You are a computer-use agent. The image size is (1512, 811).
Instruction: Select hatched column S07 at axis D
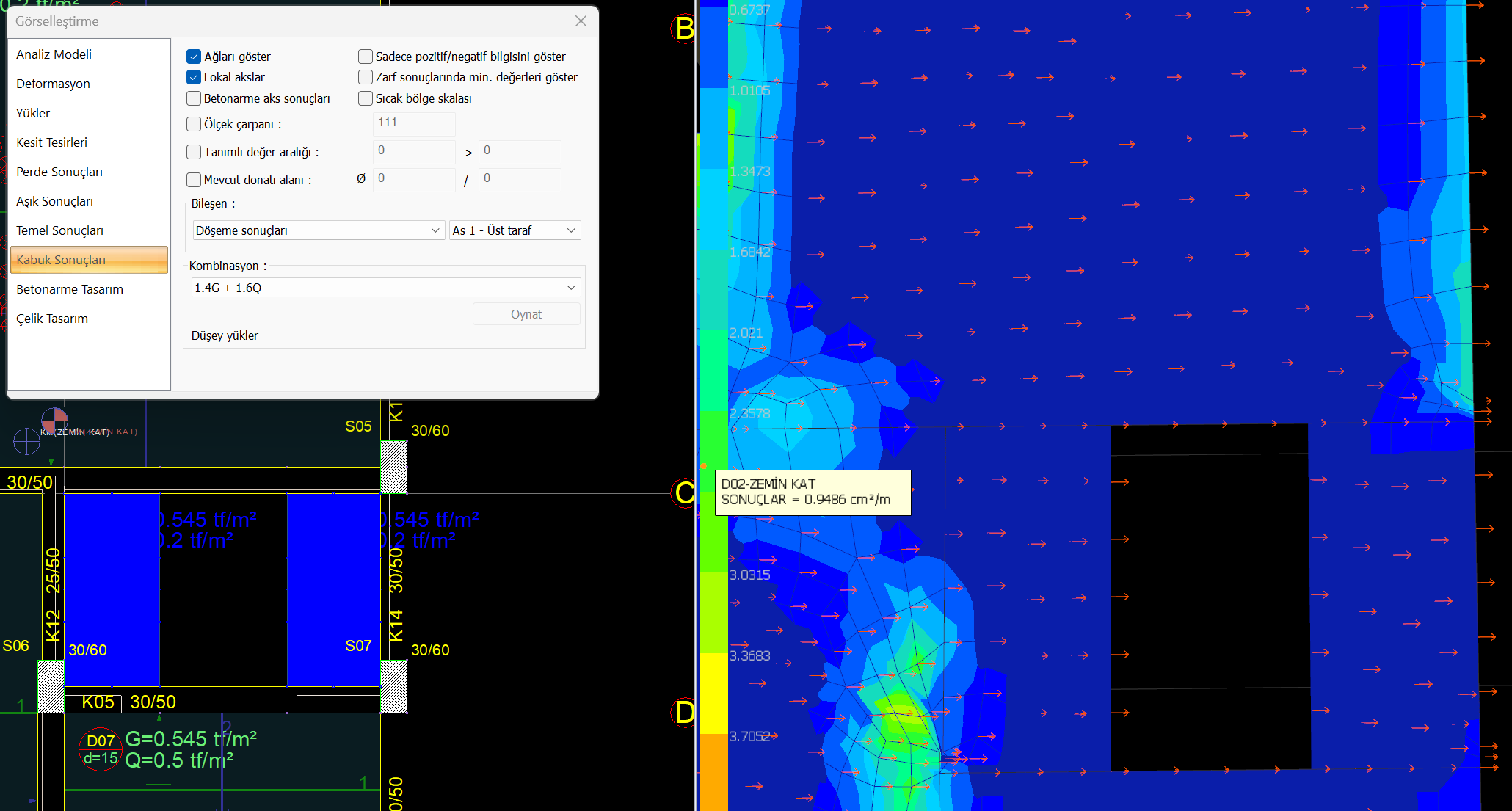click(393, 685)
